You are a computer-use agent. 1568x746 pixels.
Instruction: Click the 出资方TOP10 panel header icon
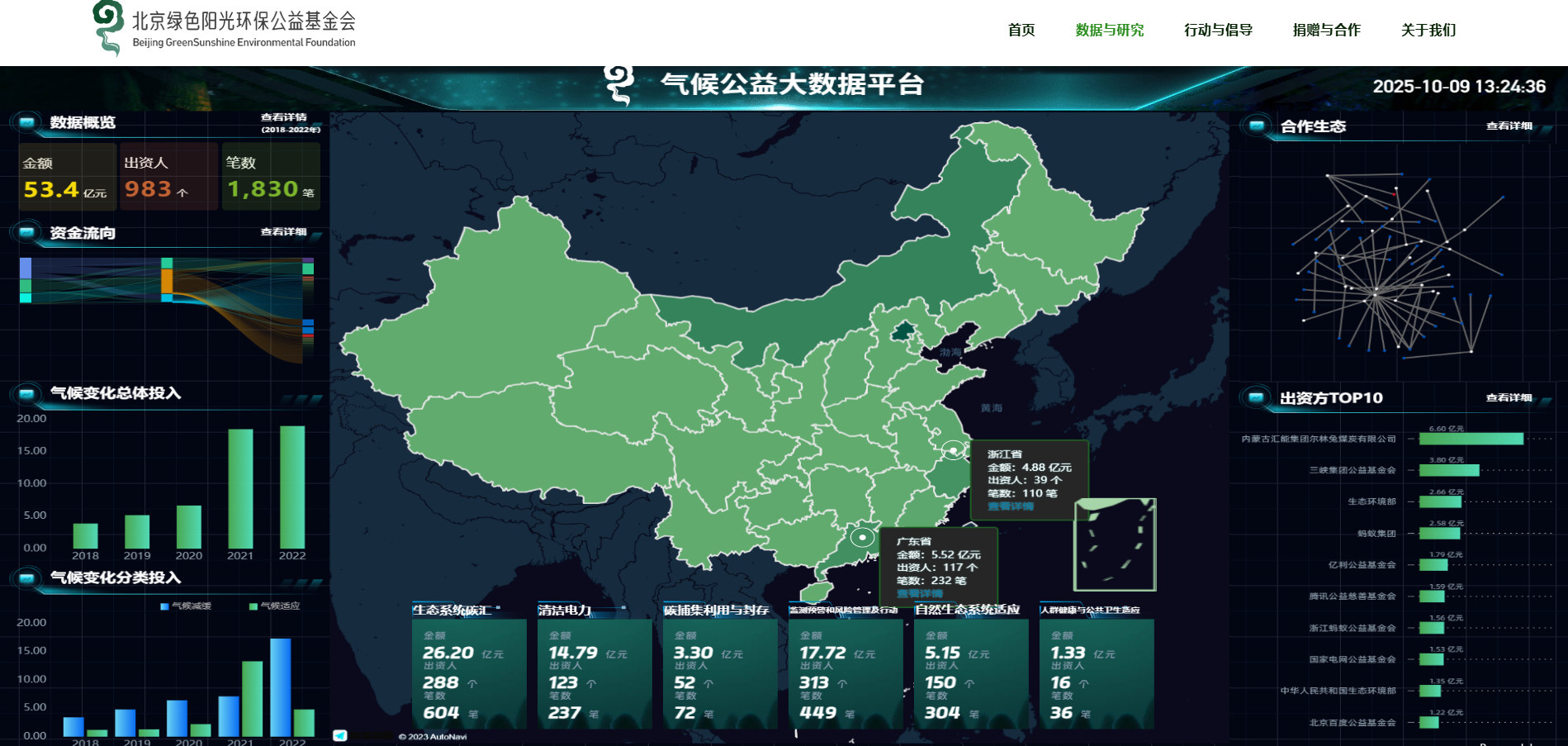point(1256,398)
